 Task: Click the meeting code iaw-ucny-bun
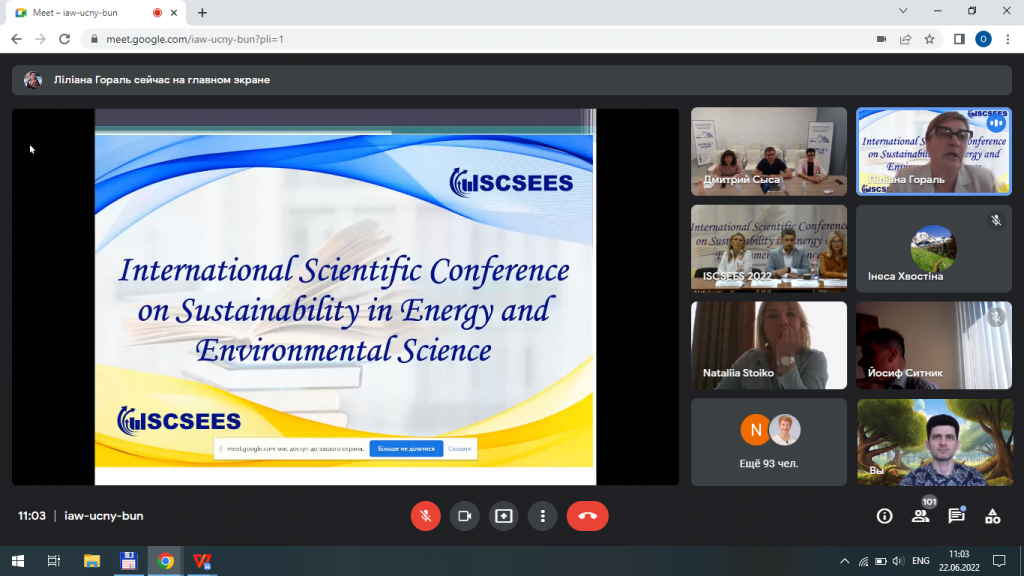coord(104,516)
